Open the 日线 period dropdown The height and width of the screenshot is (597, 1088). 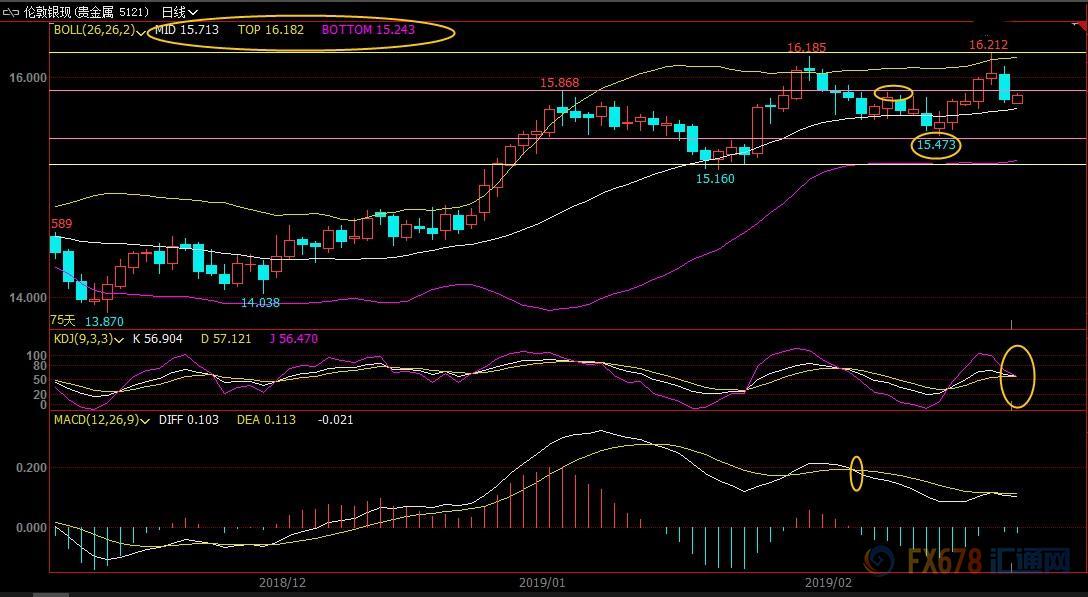click(180, 12)
